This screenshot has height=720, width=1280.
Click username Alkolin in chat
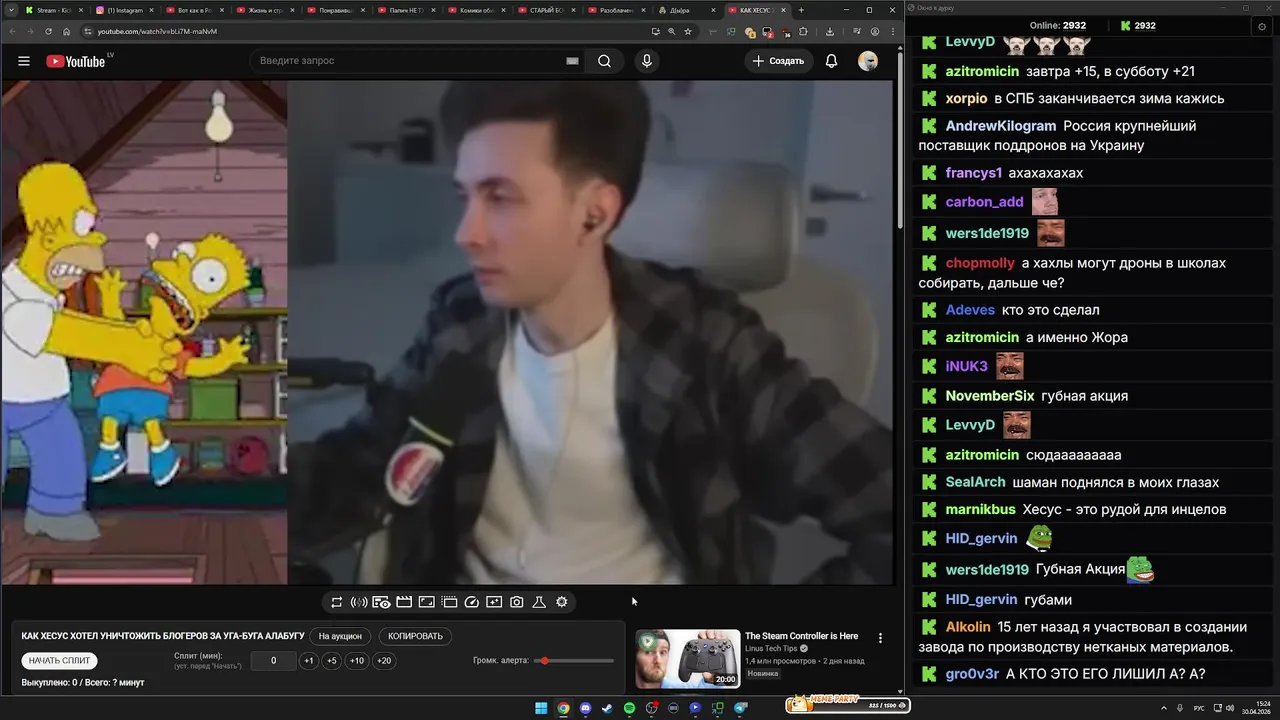(x=968, y=628)
